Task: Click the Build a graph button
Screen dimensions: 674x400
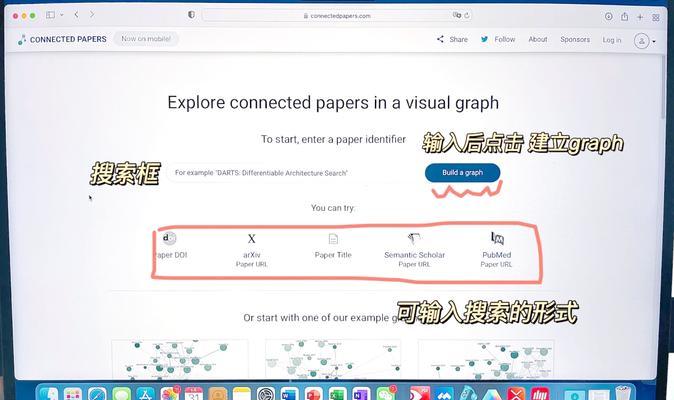Action: (463, 172)
